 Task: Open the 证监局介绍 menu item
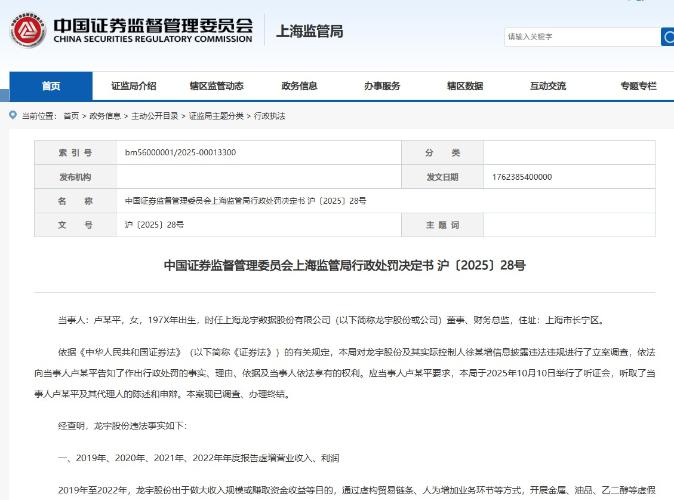coord(134,86)
